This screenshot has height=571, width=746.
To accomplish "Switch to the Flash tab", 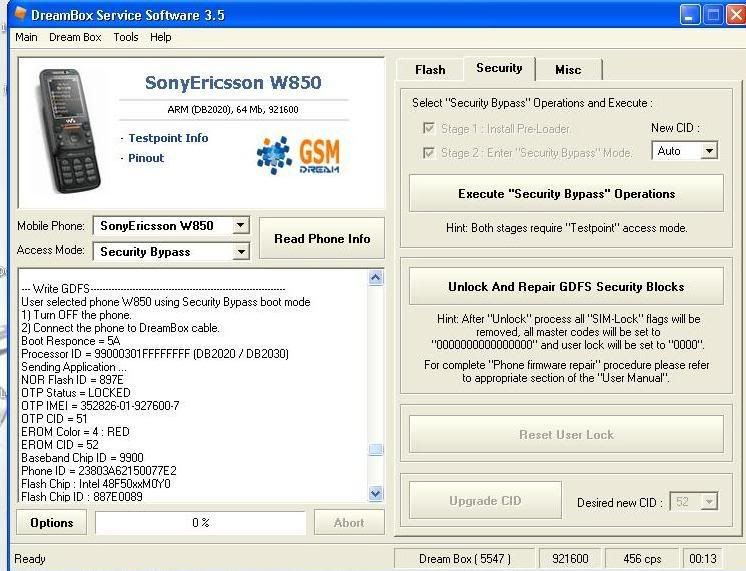I will tap(430, 70).
